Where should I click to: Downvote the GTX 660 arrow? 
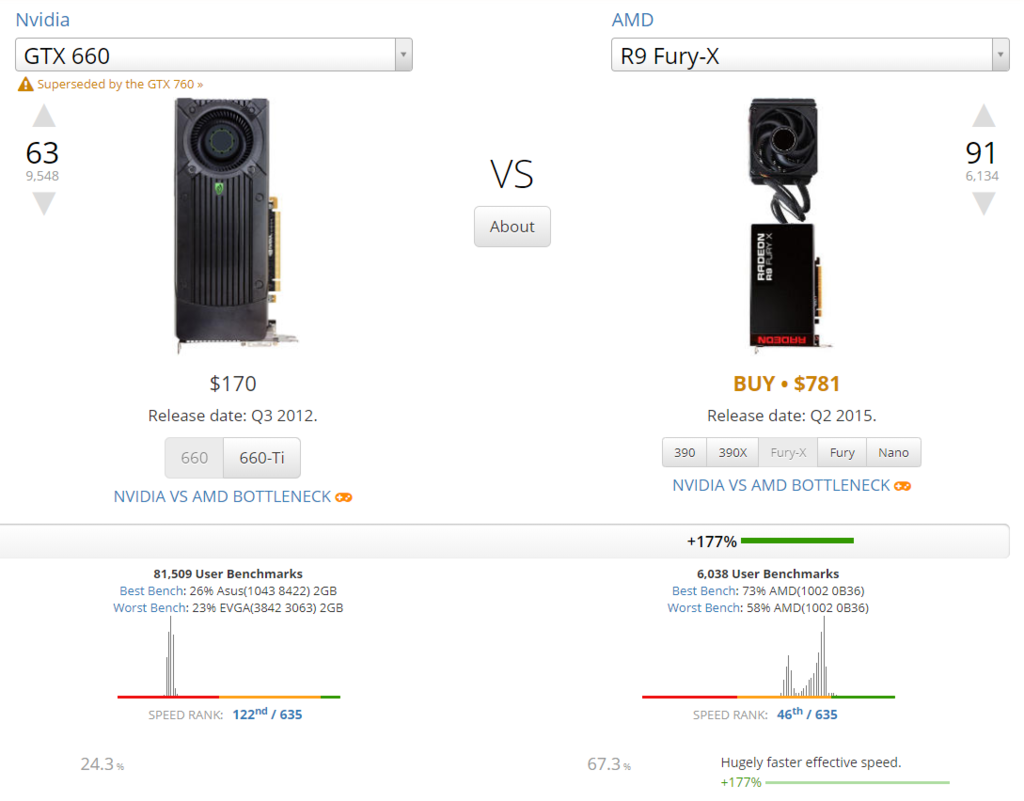44,203
